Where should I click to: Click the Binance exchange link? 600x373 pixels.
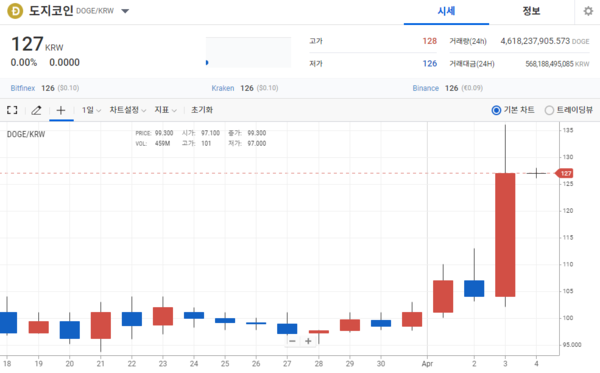coord(426,88)
